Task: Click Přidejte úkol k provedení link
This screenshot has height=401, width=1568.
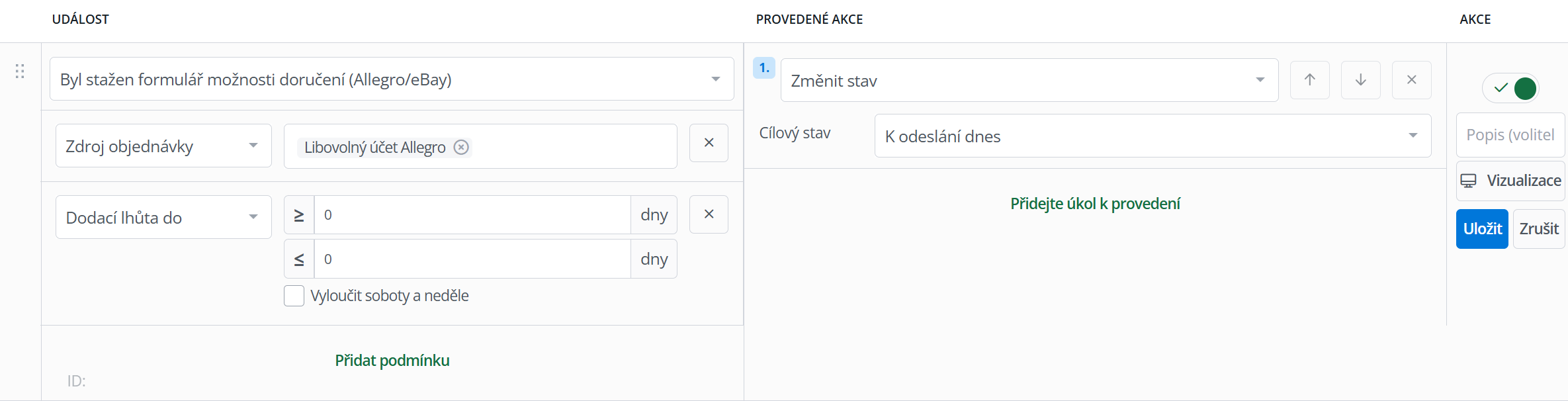Action: point(1095,204)
